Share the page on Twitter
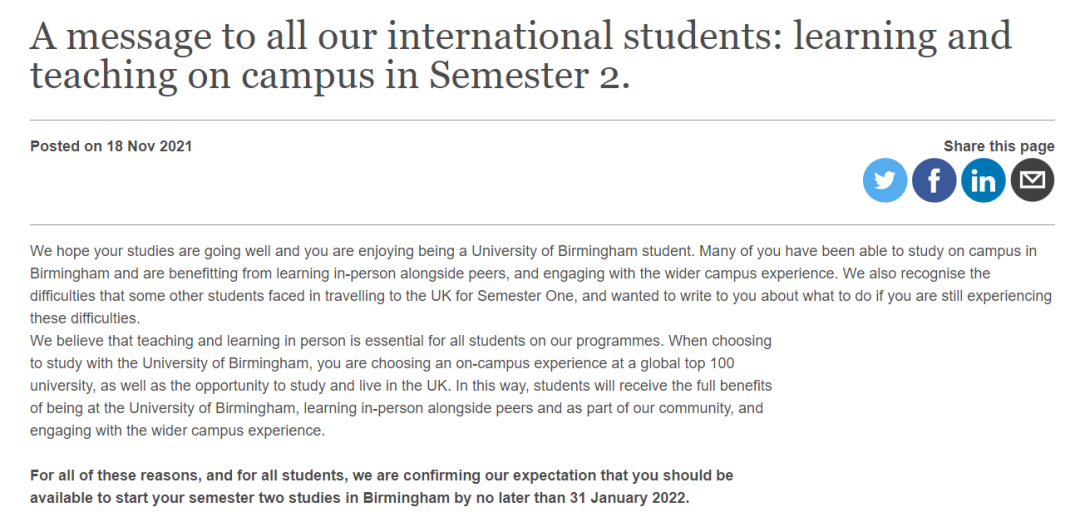 885,181
